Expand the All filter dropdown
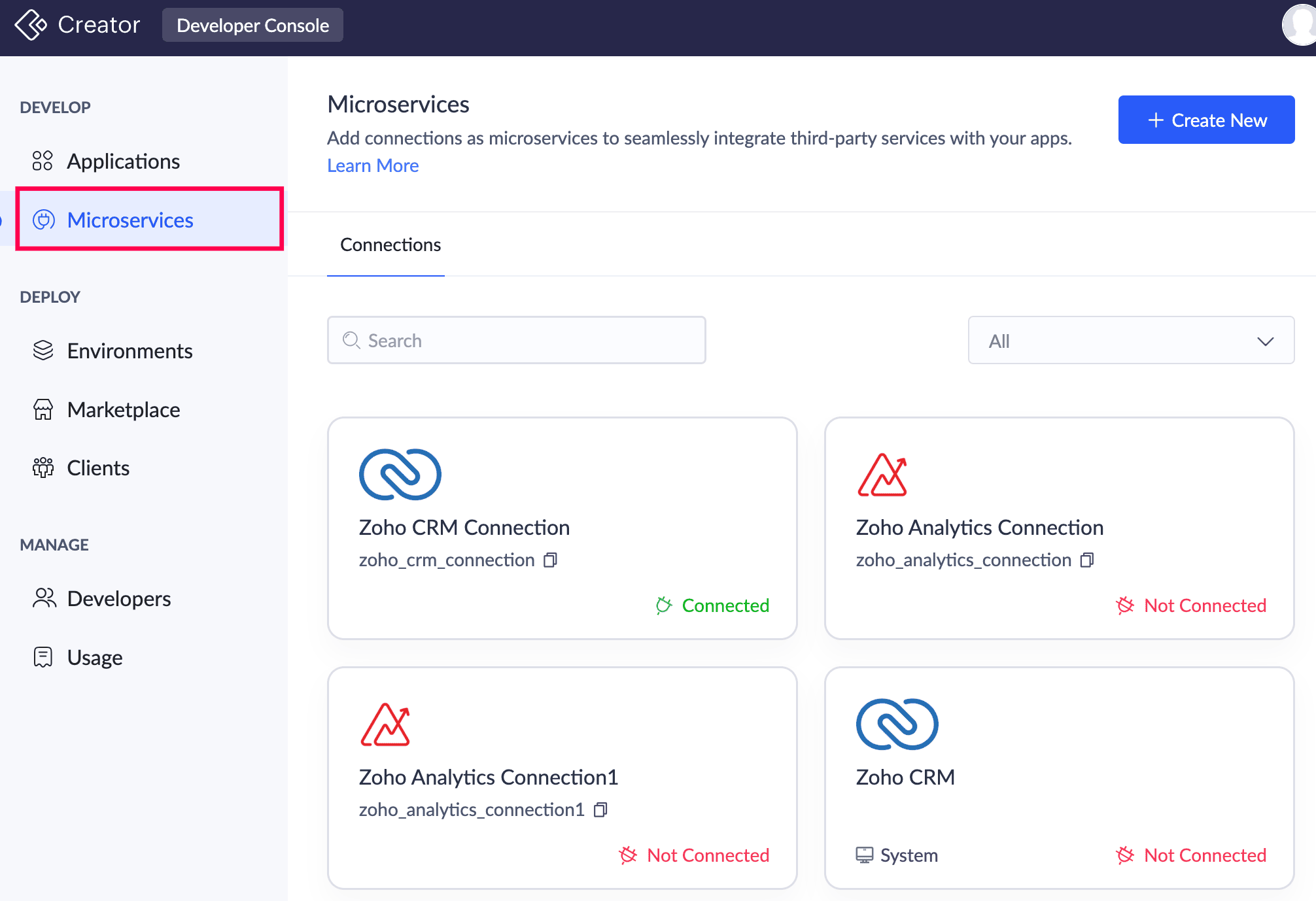 1131,341
